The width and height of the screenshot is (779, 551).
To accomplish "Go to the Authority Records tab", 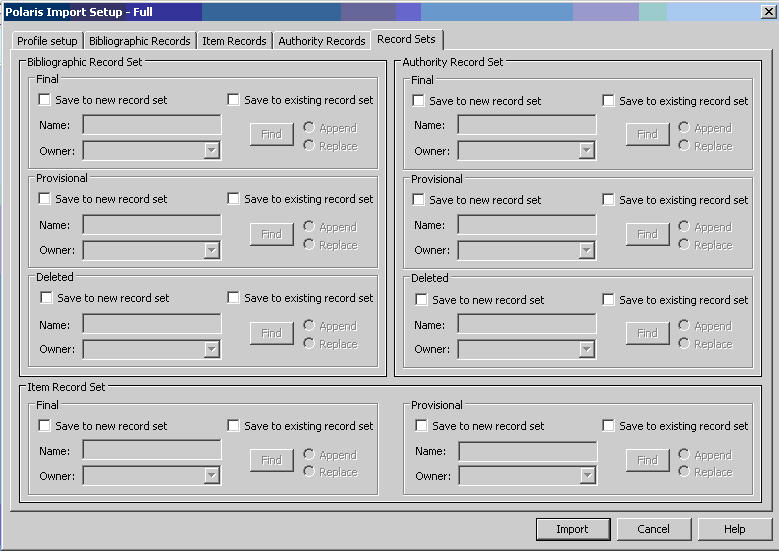I will click(x=321, y=41).
